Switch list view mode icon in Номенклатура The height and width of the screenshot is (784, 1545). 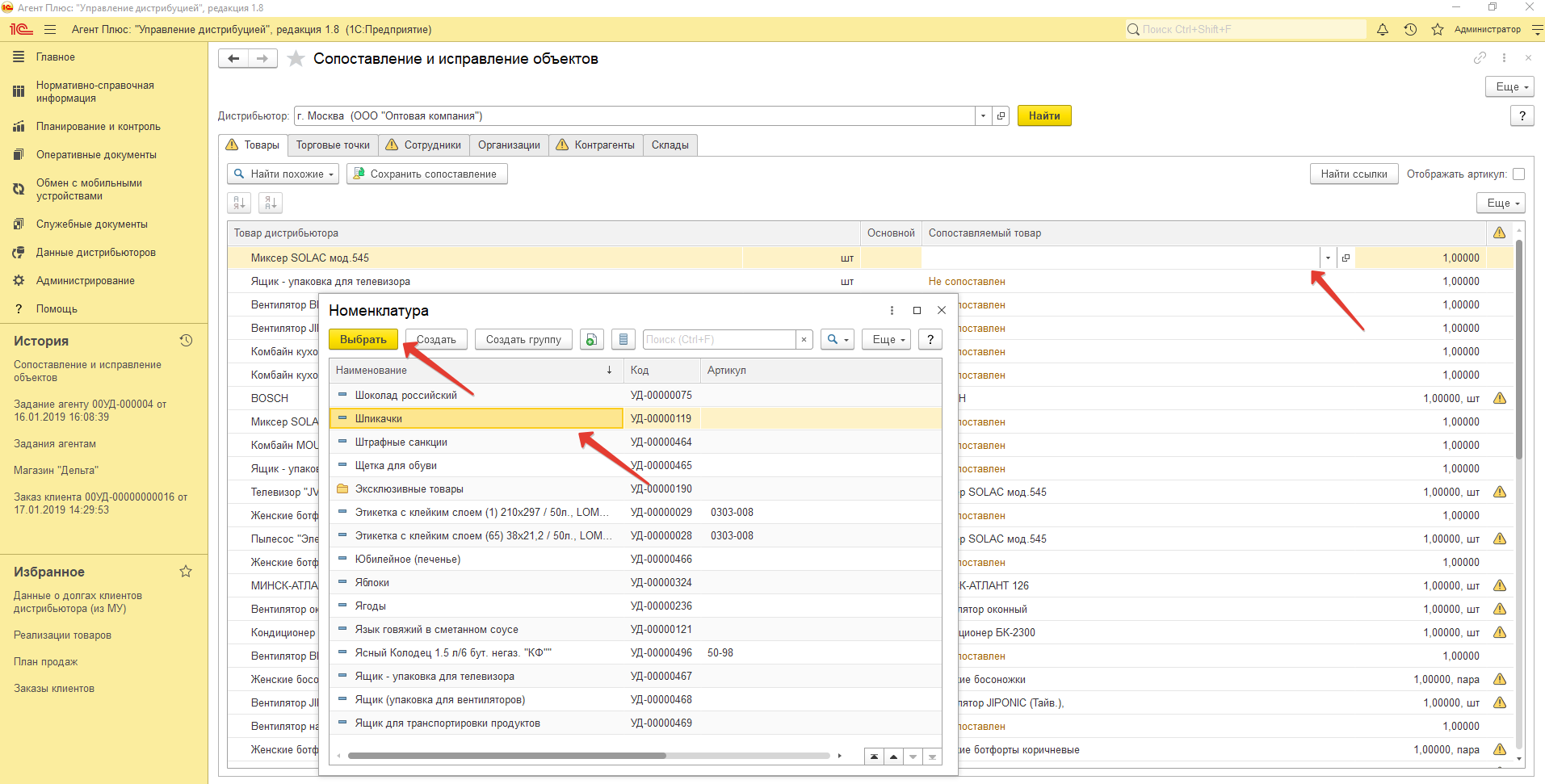click(x=623, y=339)
